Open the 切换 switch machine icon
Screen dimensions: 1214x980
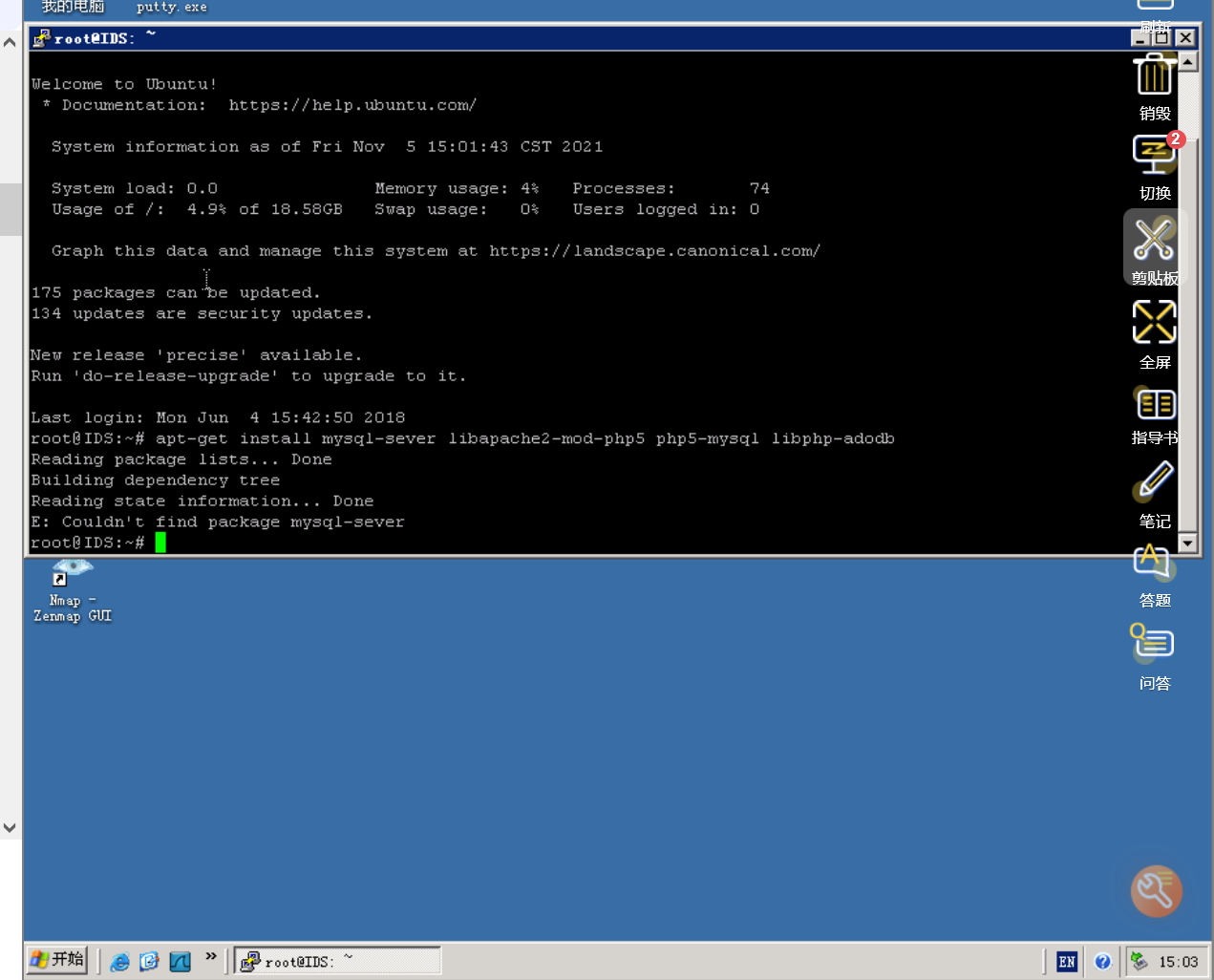pyautogui.click(x=1154, y=155)
